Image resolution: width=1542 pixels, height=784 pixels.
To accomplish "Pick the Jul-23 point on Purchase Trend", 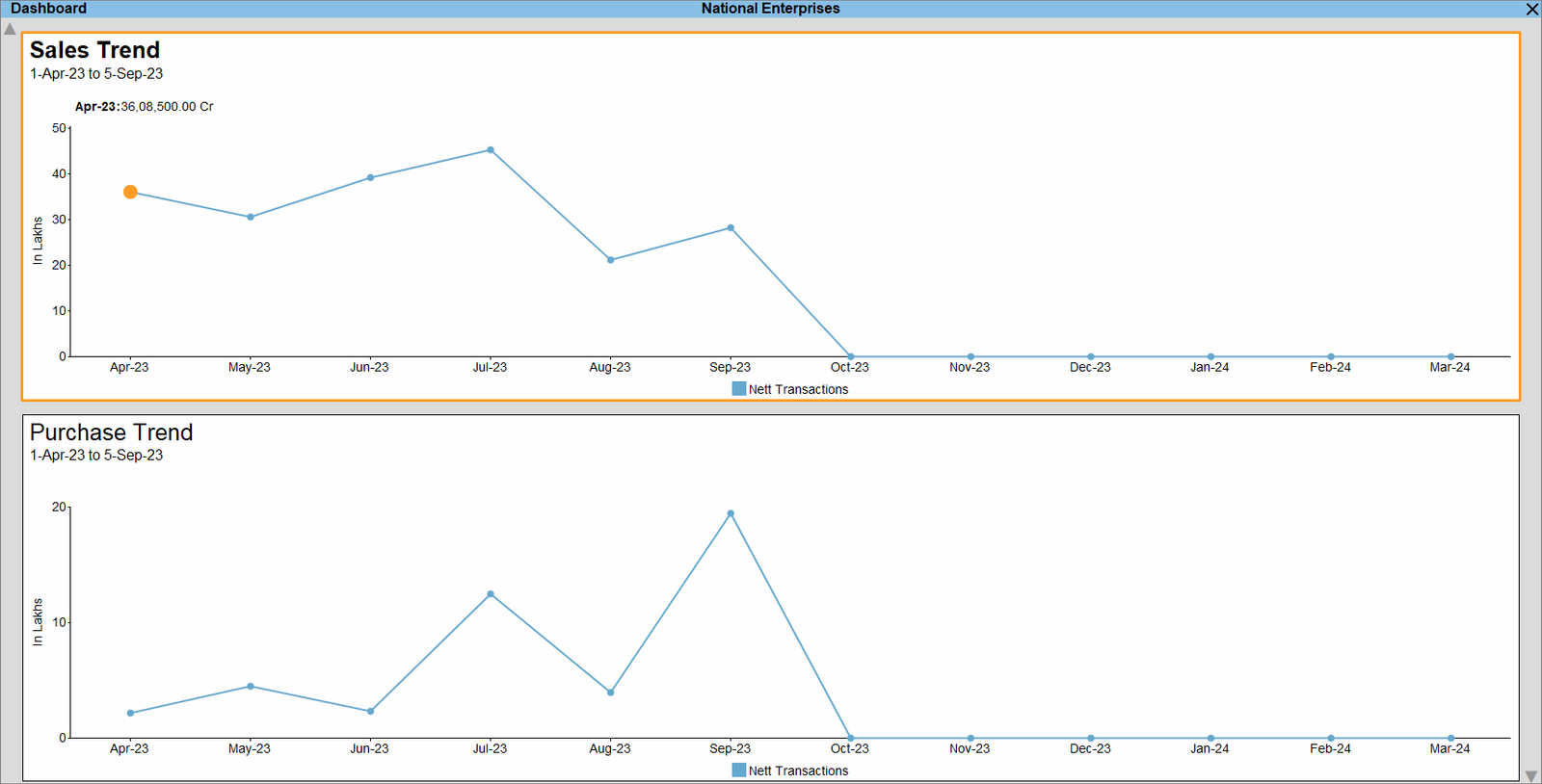I will tap(491, 594).
